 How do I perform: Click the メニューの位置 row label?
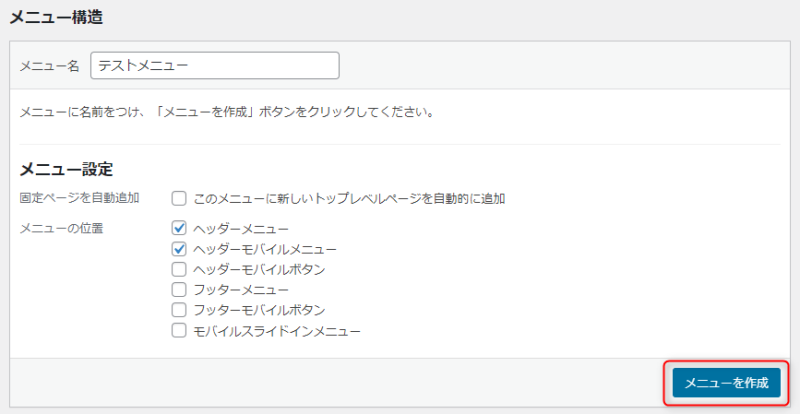[x=61, y=229]
